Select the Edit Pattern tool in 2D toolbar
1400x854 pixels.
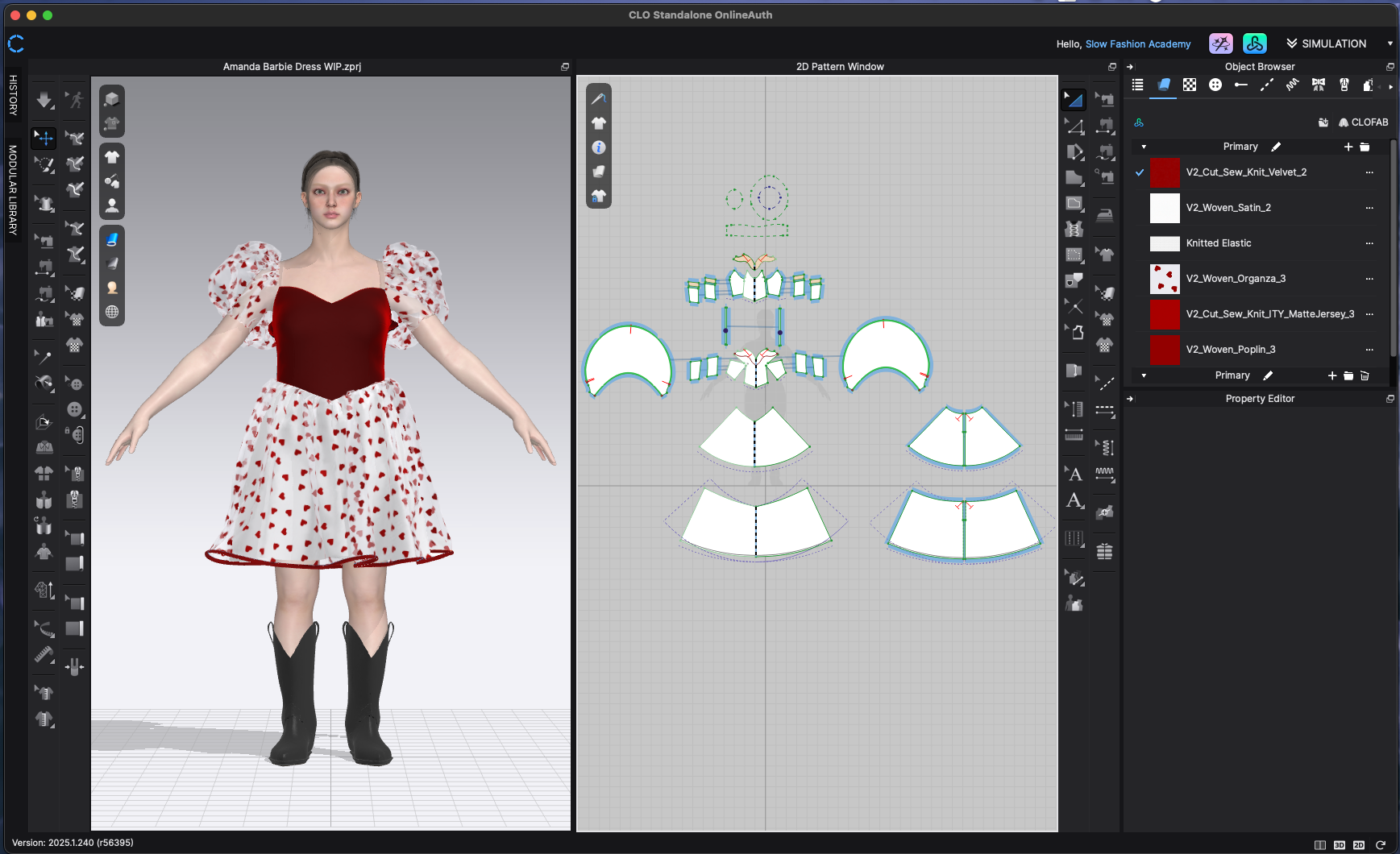[1074, 126]
